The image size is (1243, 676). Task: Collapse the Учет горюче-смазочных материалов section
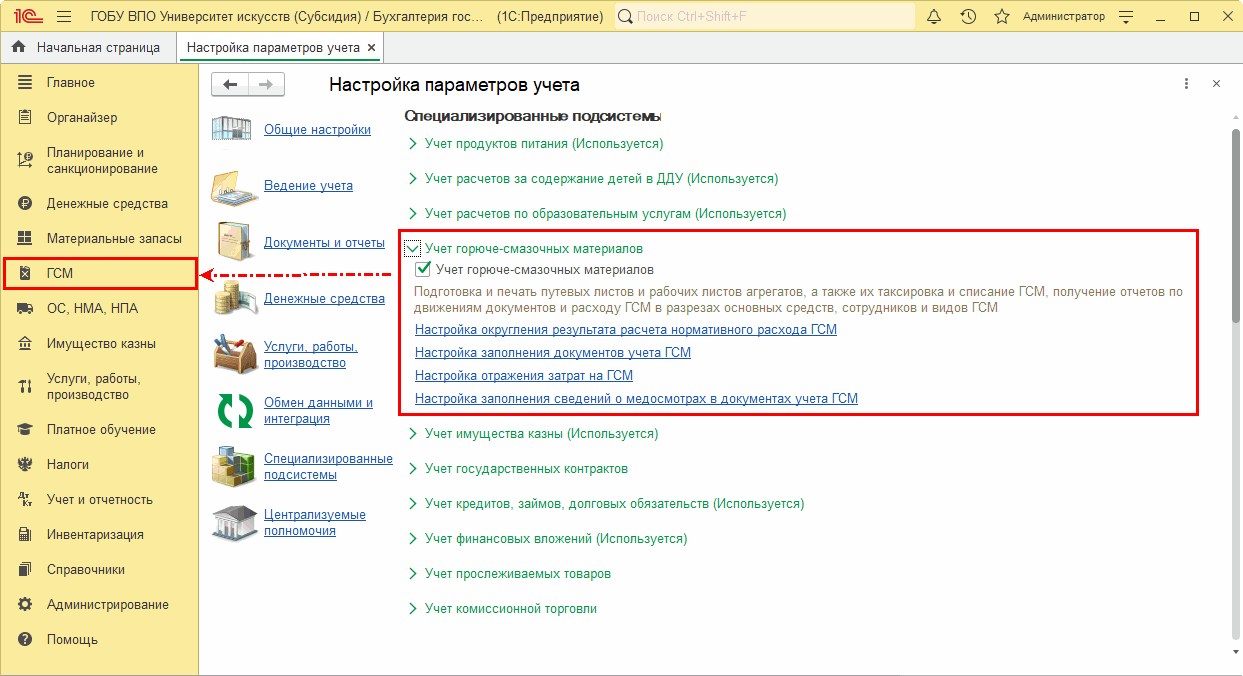click(x=413, y=248)
